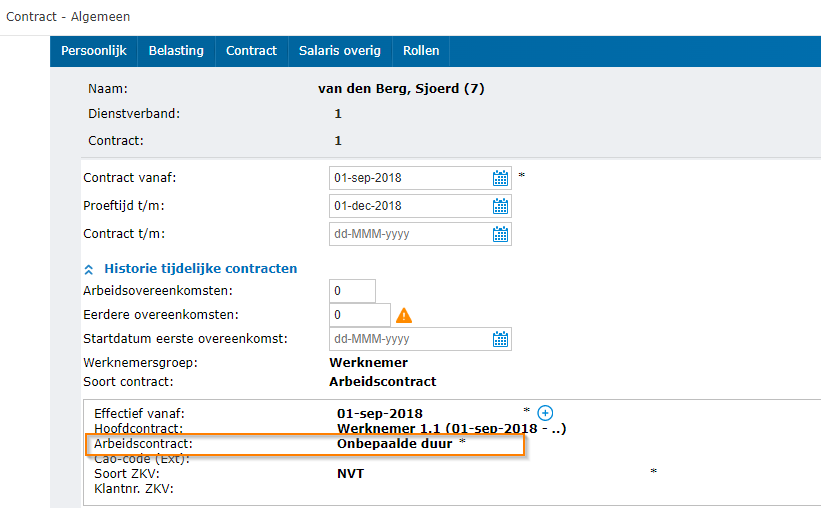Open the Belasting tab
821x508 pixels.
point(176,51)
